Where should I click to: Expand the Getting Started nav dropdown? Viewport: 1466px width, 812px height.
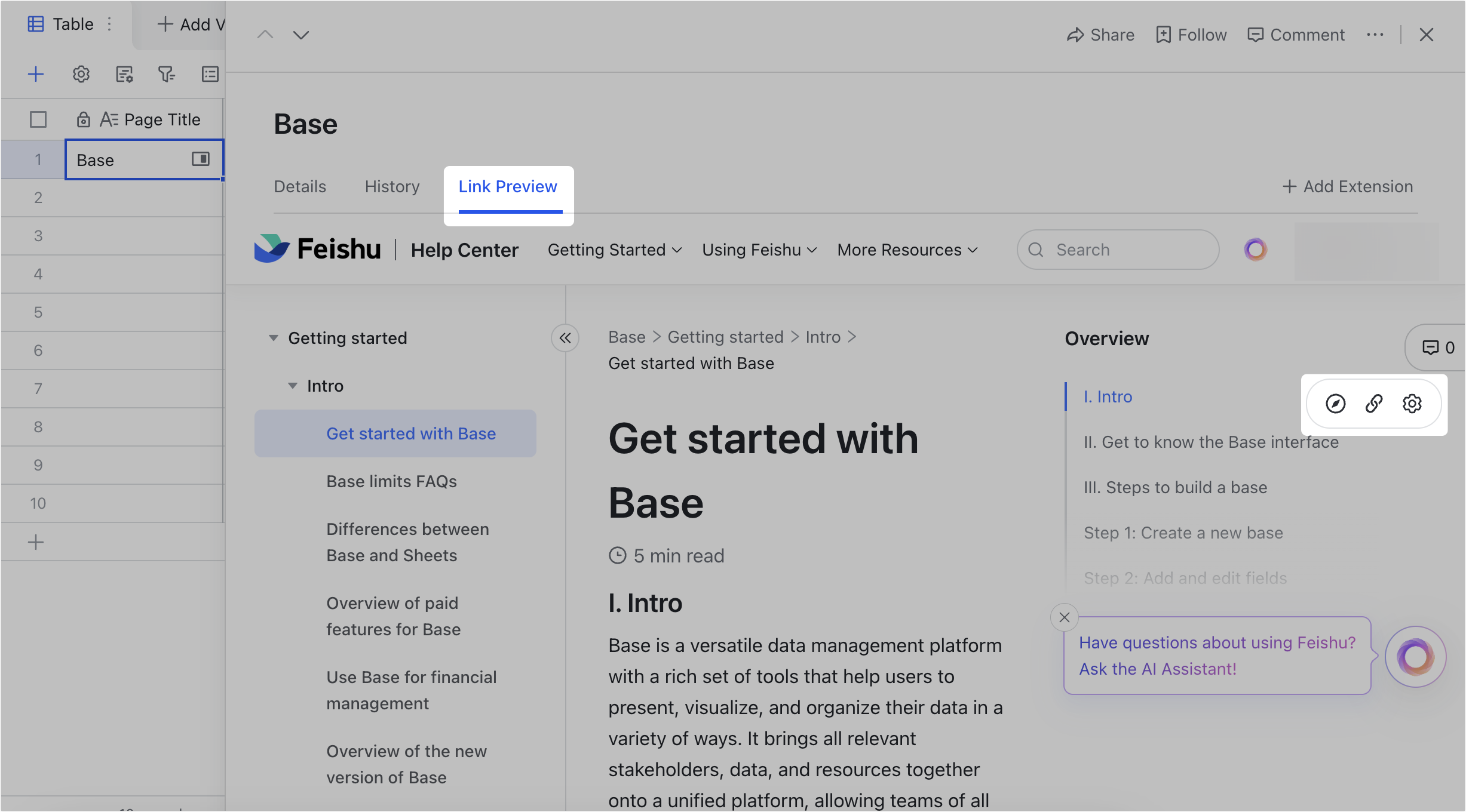coord(615,250)
